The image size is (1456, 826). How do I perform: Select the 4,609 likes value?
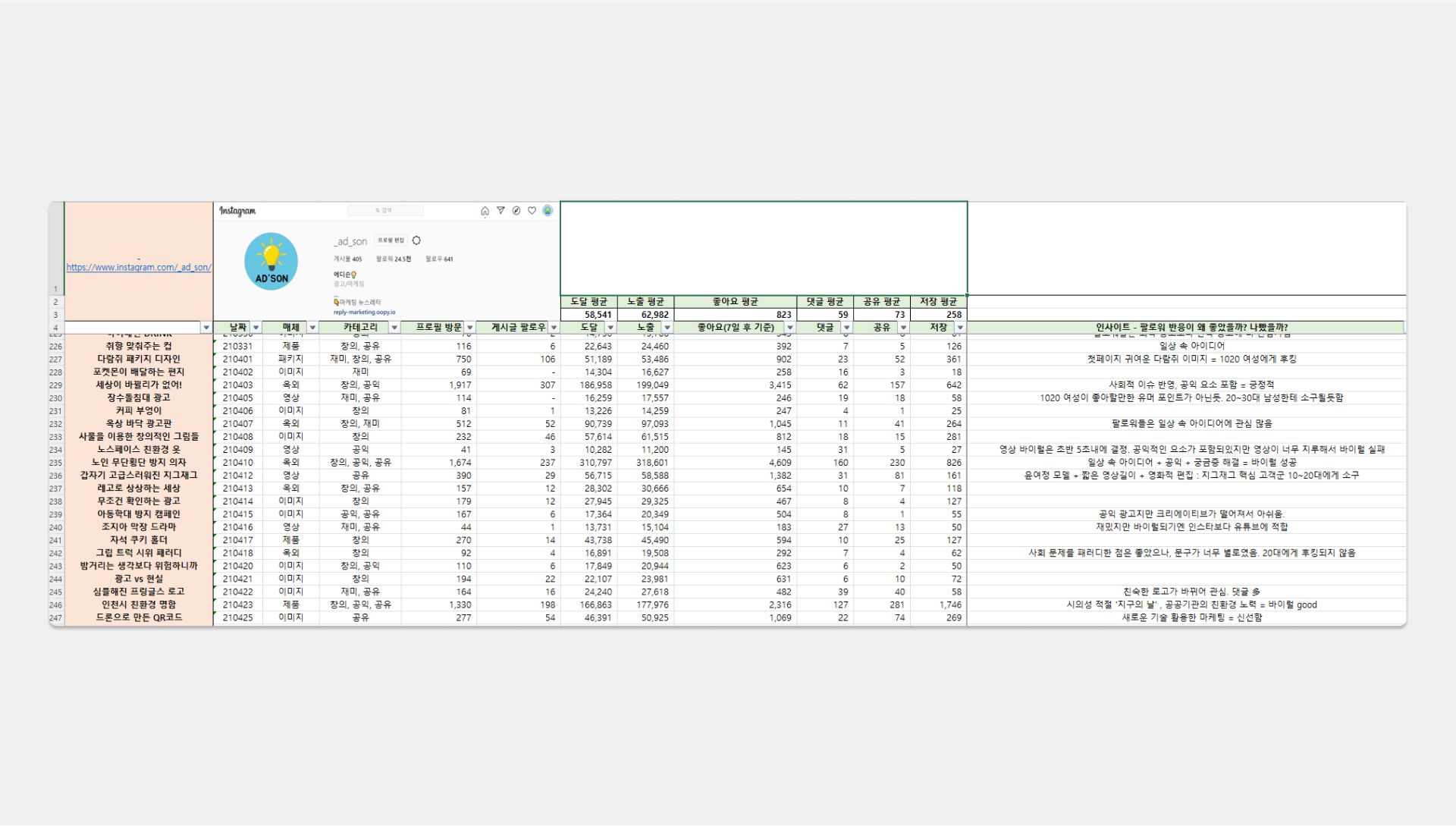735,463
